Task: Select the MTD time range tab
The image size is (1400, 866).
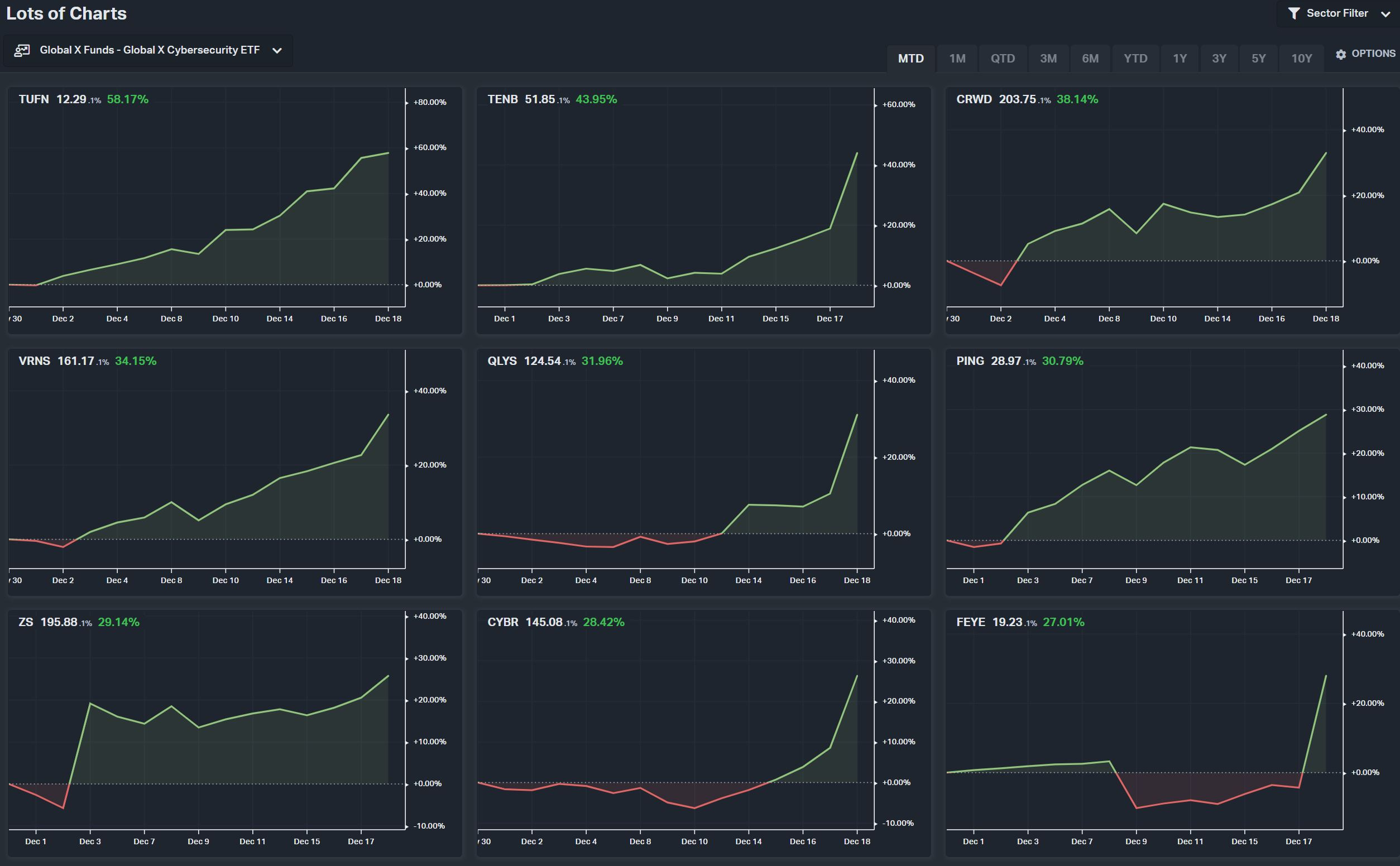Action: tap(911, 59)
